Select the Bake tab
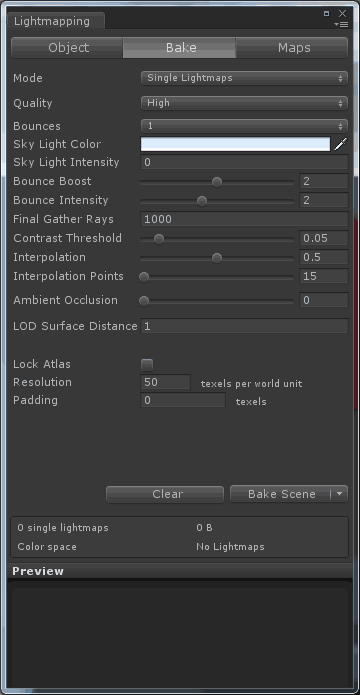Image resolution: width=360 pixels, height=695 pixels. (180, 48)
